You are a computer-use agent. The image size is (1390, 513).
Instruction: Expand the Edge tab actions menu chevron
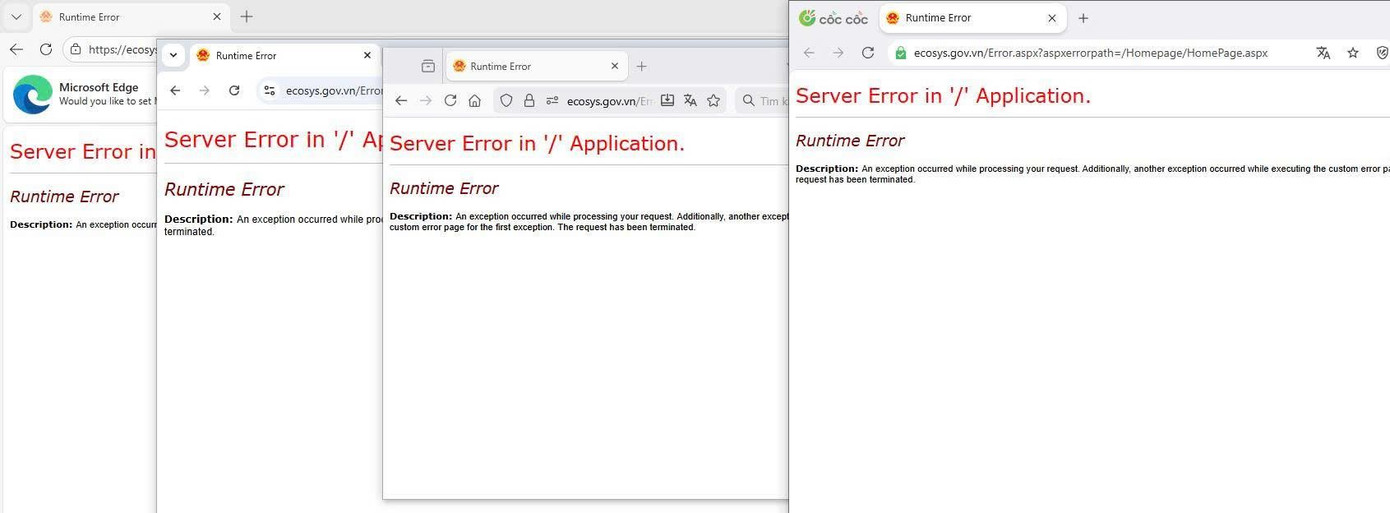[x=16, y=17]
